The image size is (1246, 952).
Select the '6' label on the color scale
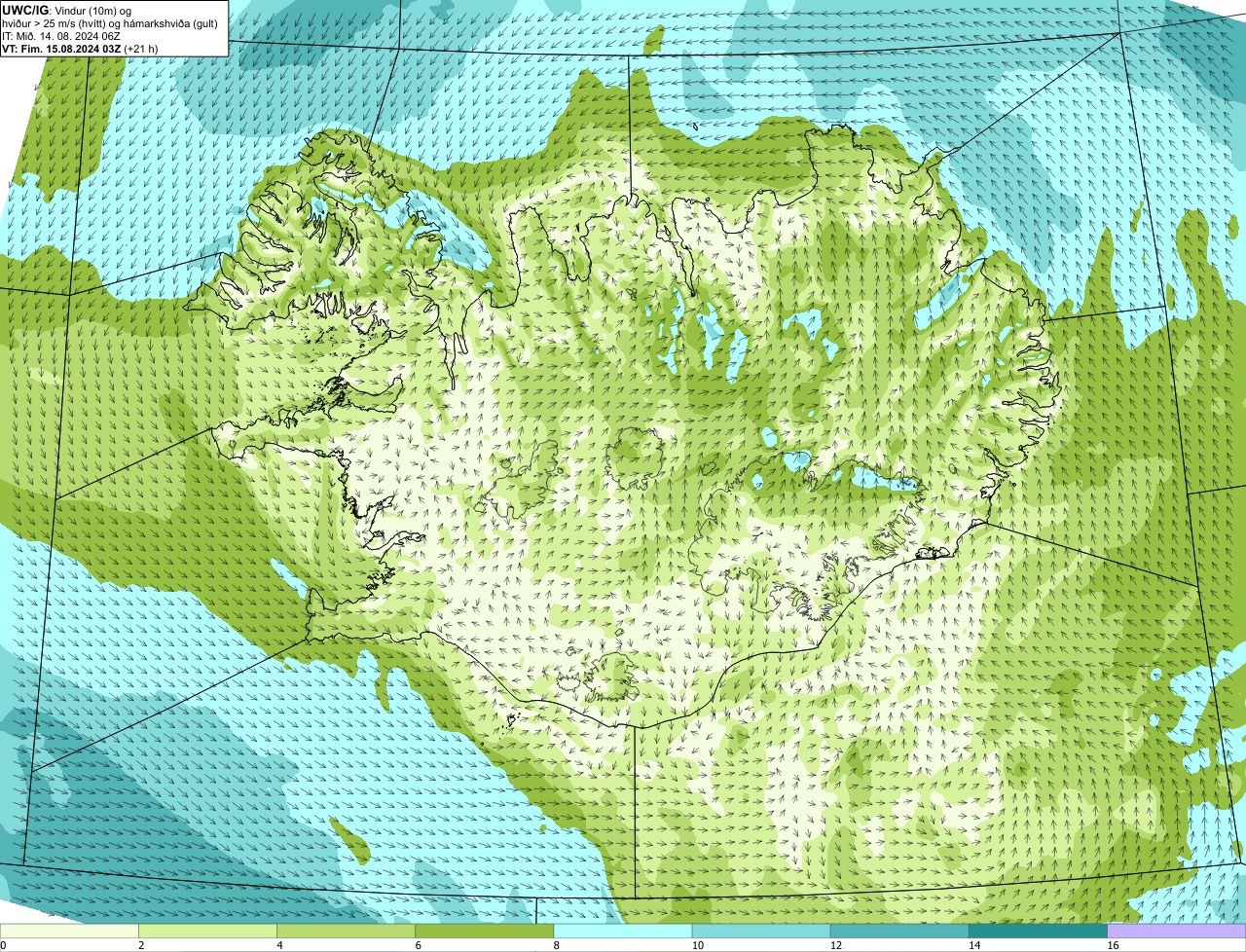(x=419, y=945)
